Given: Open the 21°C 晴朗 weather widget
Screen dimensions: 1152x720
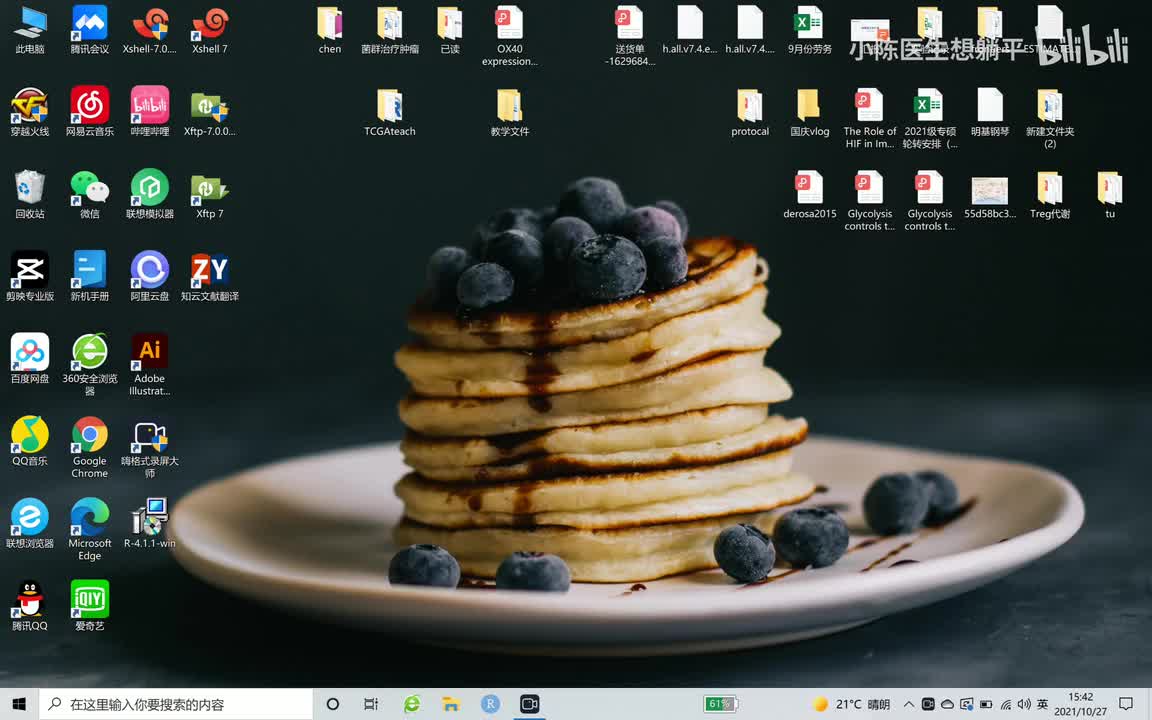Looking at the screenshot, I should pos(852,704).
